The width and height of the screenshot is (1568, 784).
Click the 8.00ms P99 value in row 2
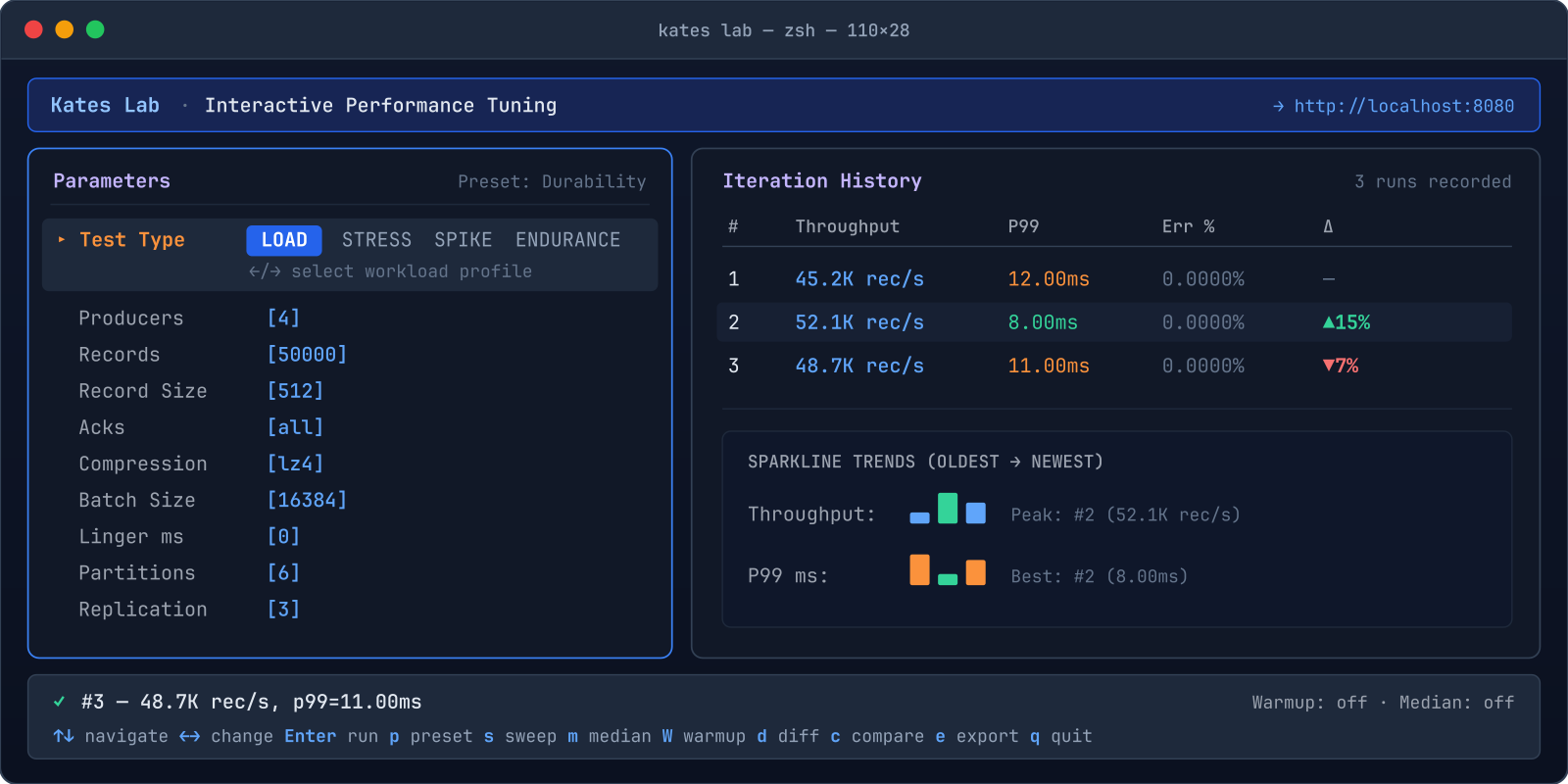(x=1043, y=322)
